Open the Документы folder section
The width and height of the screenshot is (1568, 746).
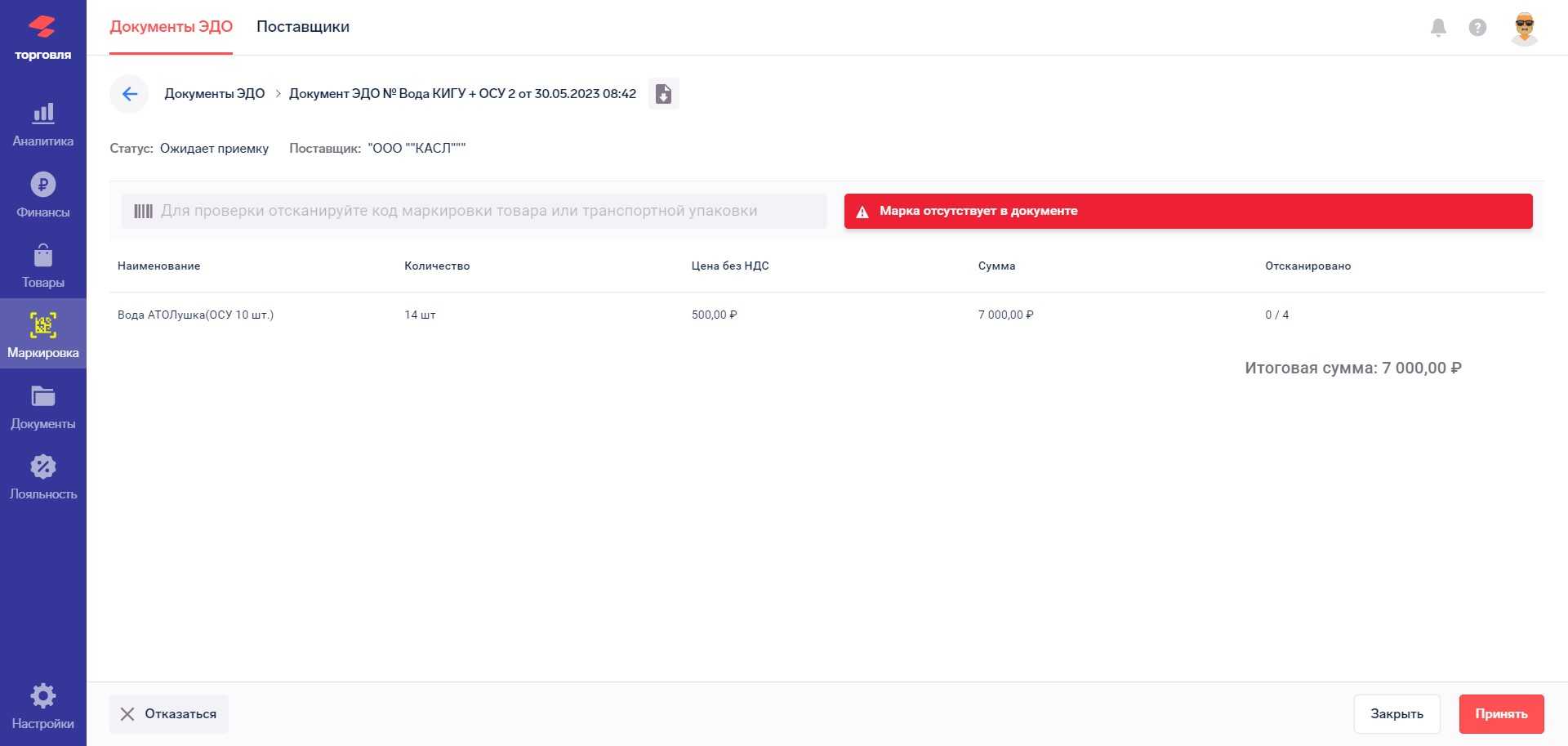pos(42,406)
